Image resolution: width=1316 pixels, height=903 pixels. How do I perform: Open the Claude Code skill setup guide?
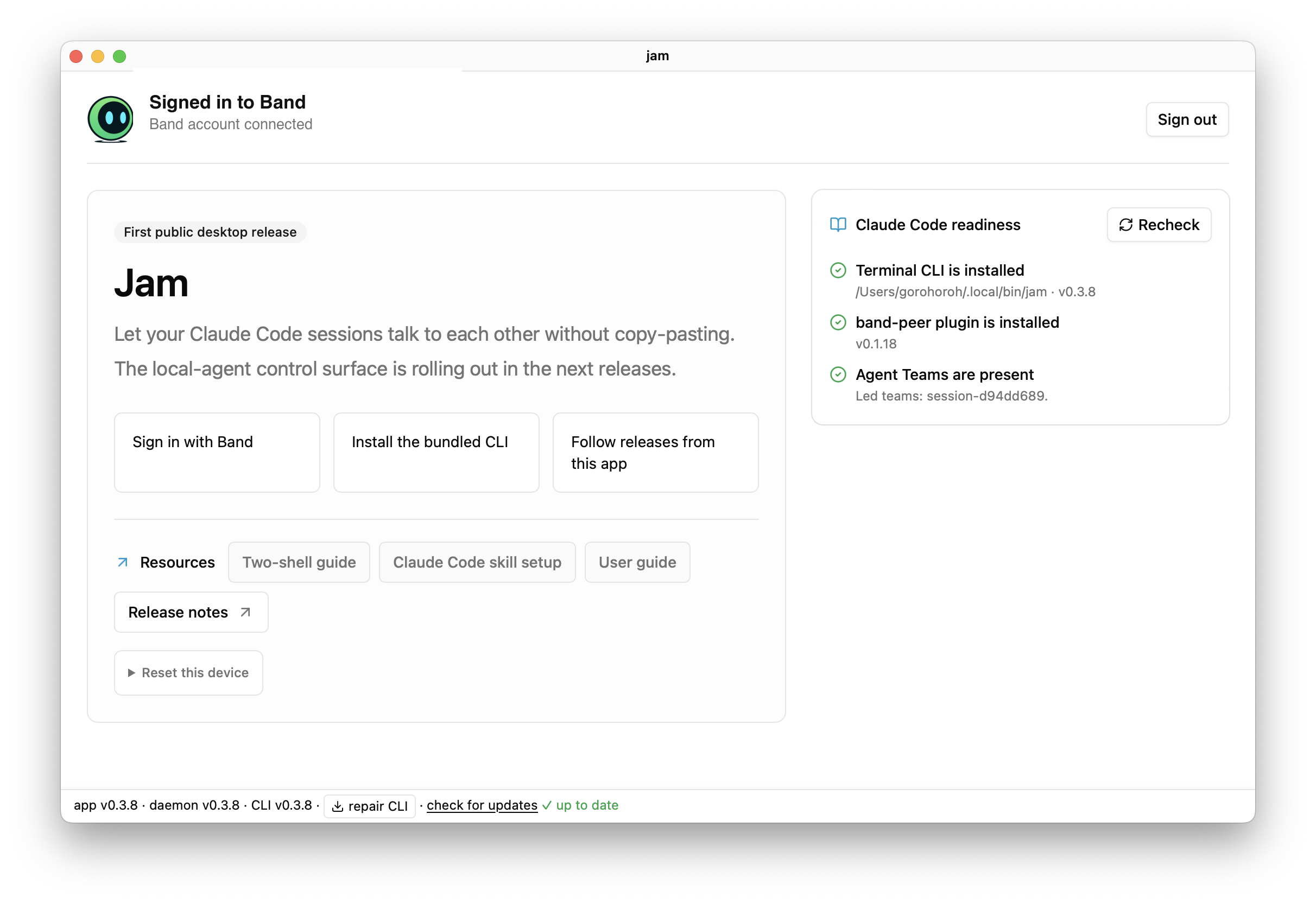click(477, 562)
